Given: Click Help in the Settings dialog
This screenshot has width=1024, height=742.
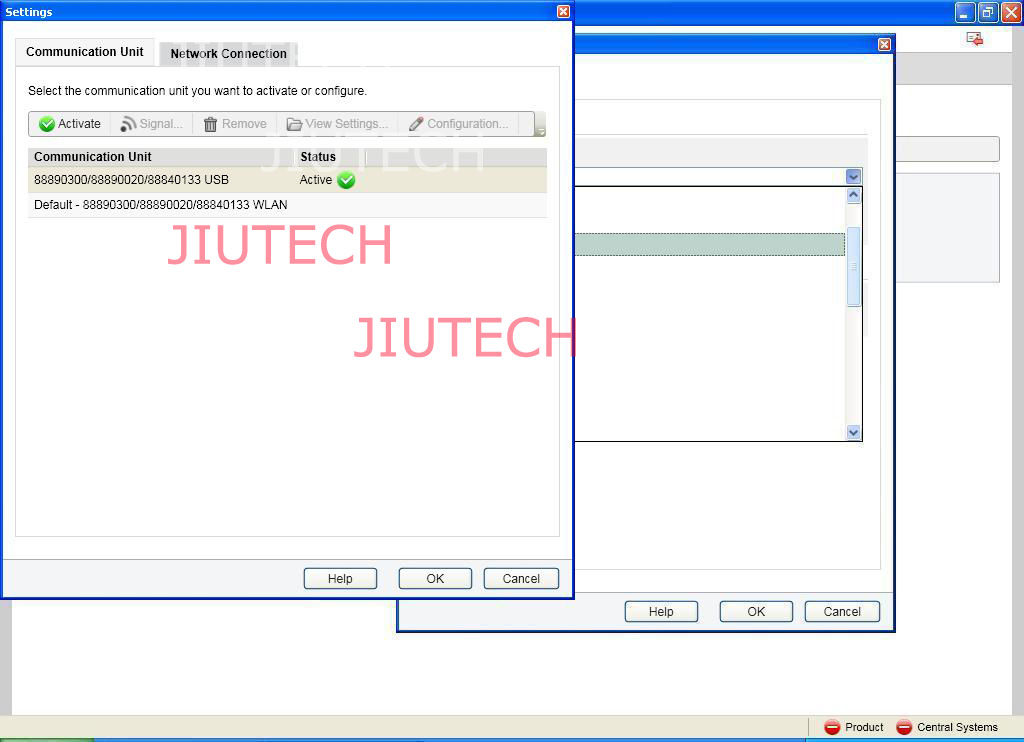Looking at the screenshot, I should click(340, 579).
